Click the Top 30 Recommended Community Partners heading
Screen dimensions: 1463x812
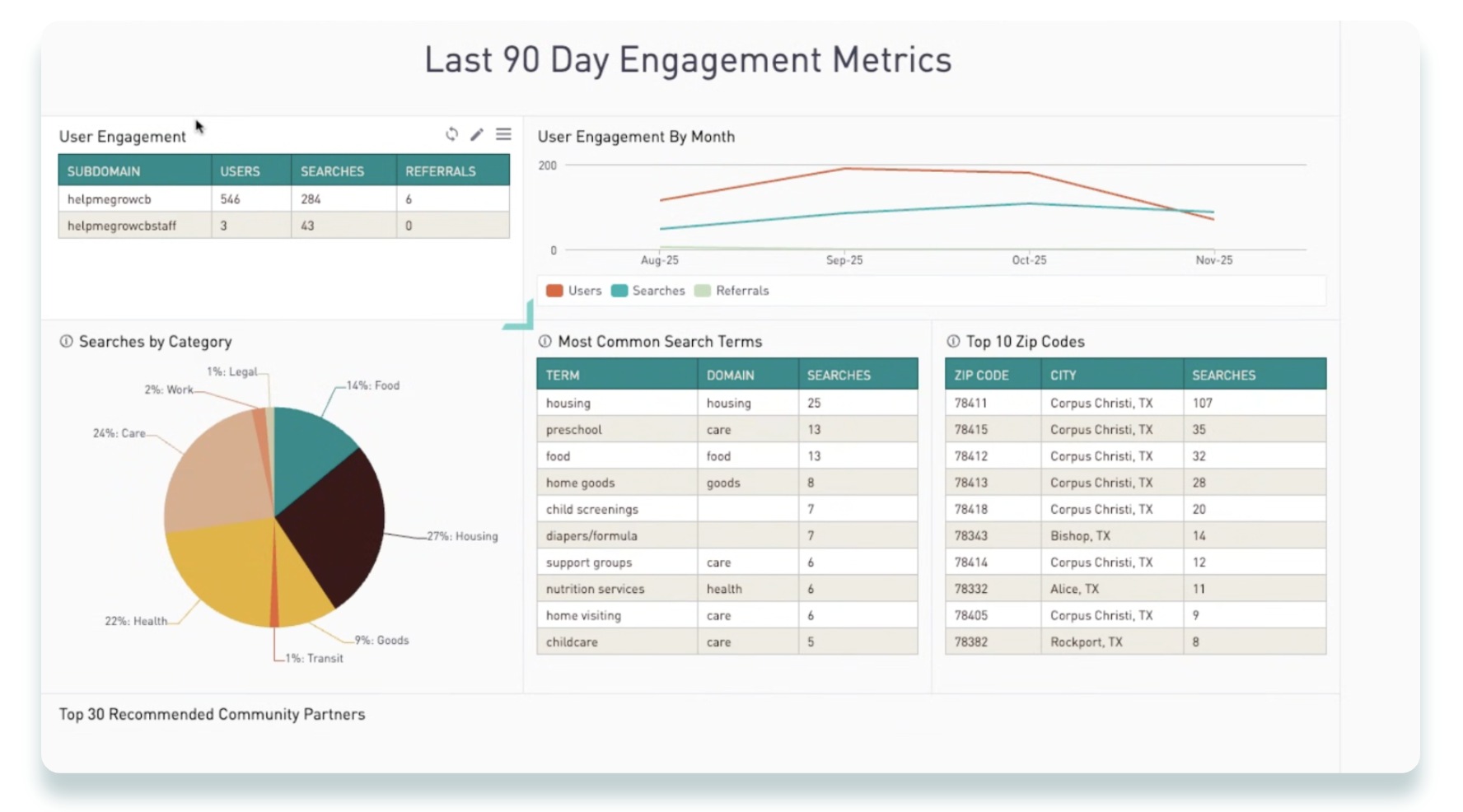click(x=212, y=715)
